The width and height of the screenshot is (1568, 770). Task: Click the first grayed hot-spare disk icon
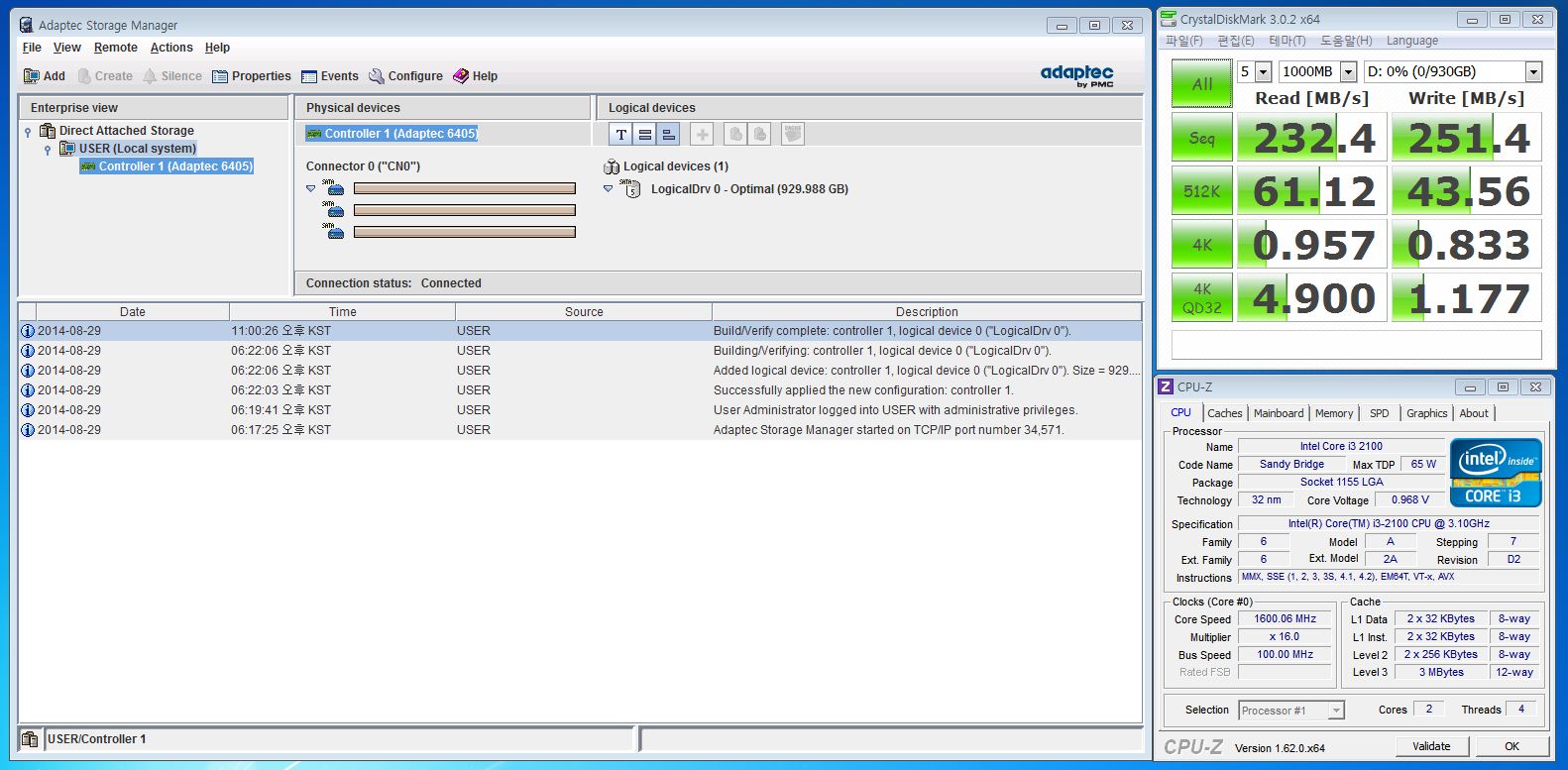pyautogui.click(x=735, y=134)
